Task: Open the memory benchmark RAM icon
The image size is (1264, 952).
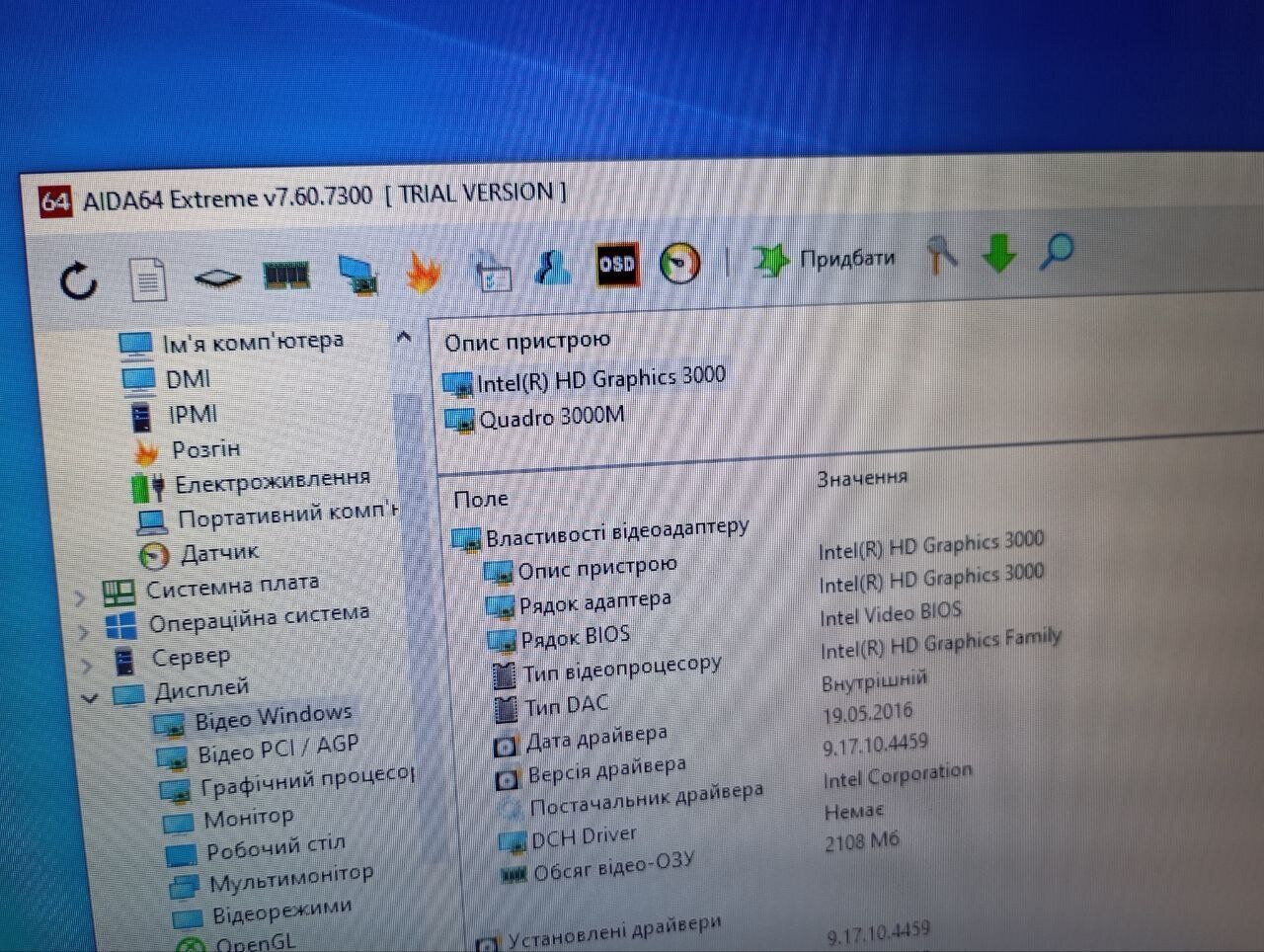Action: click(x=286, y=275)
